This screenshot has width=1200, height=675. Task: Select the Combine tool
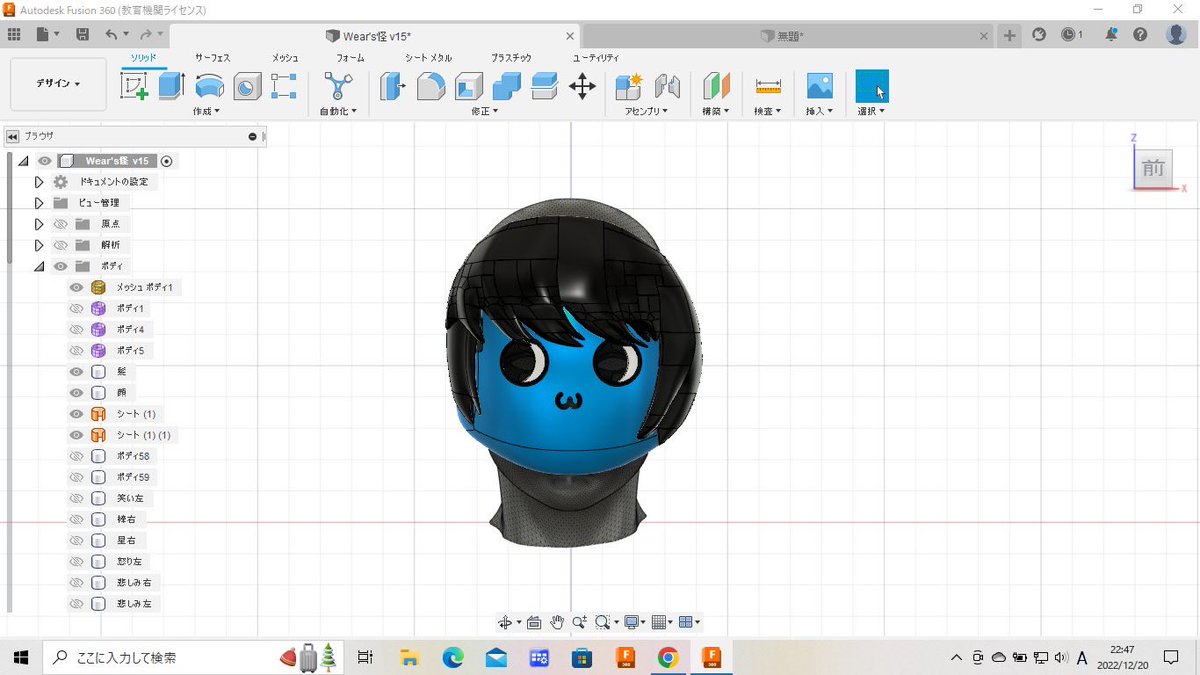click(x=507, y=87)
